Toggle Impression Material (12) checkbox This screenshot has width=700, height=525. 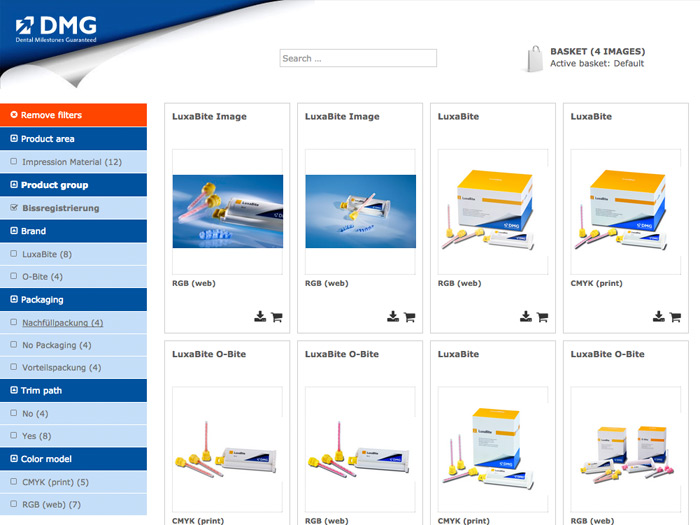click(x=14, y=161)
